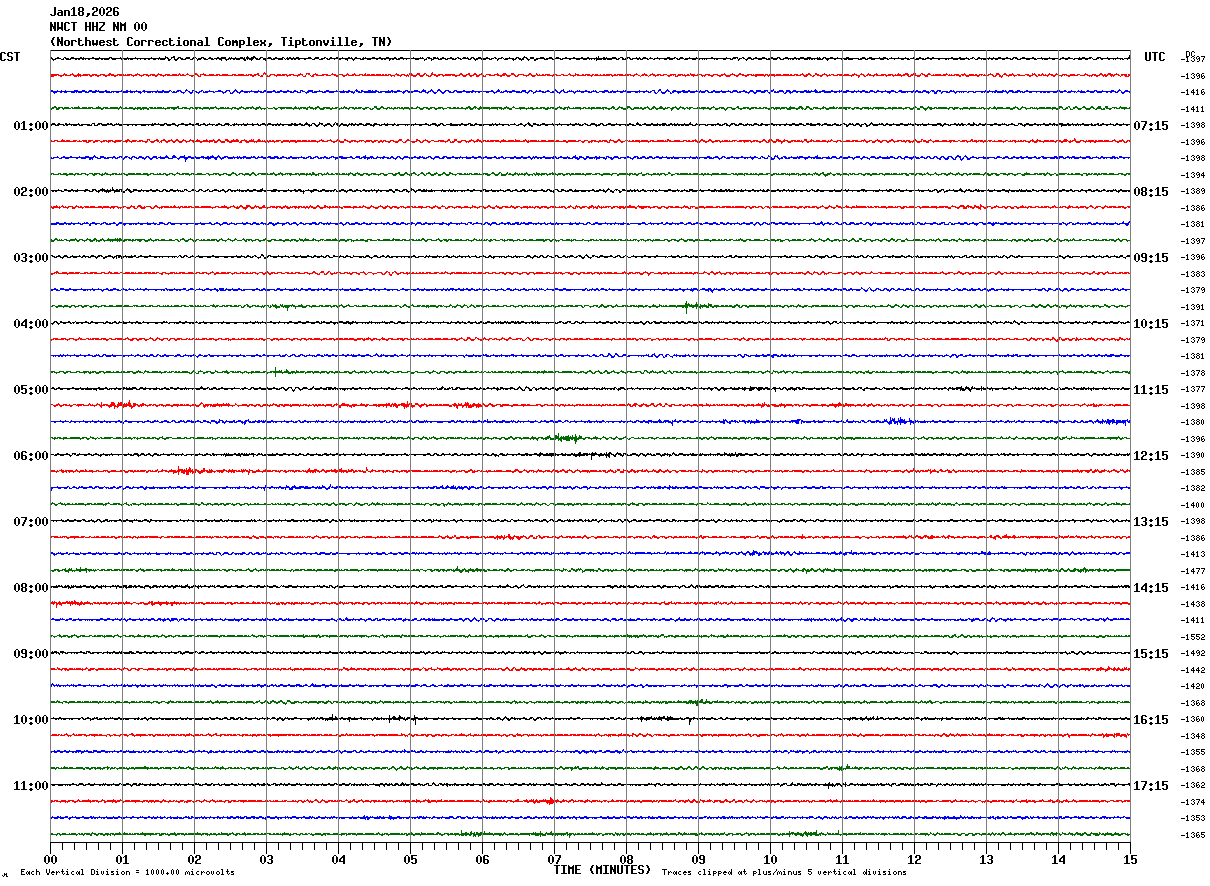This screenshot has width=1210, height=886.
Task: Click the 13 minute tick label
Action: click(x=986, y=859)
